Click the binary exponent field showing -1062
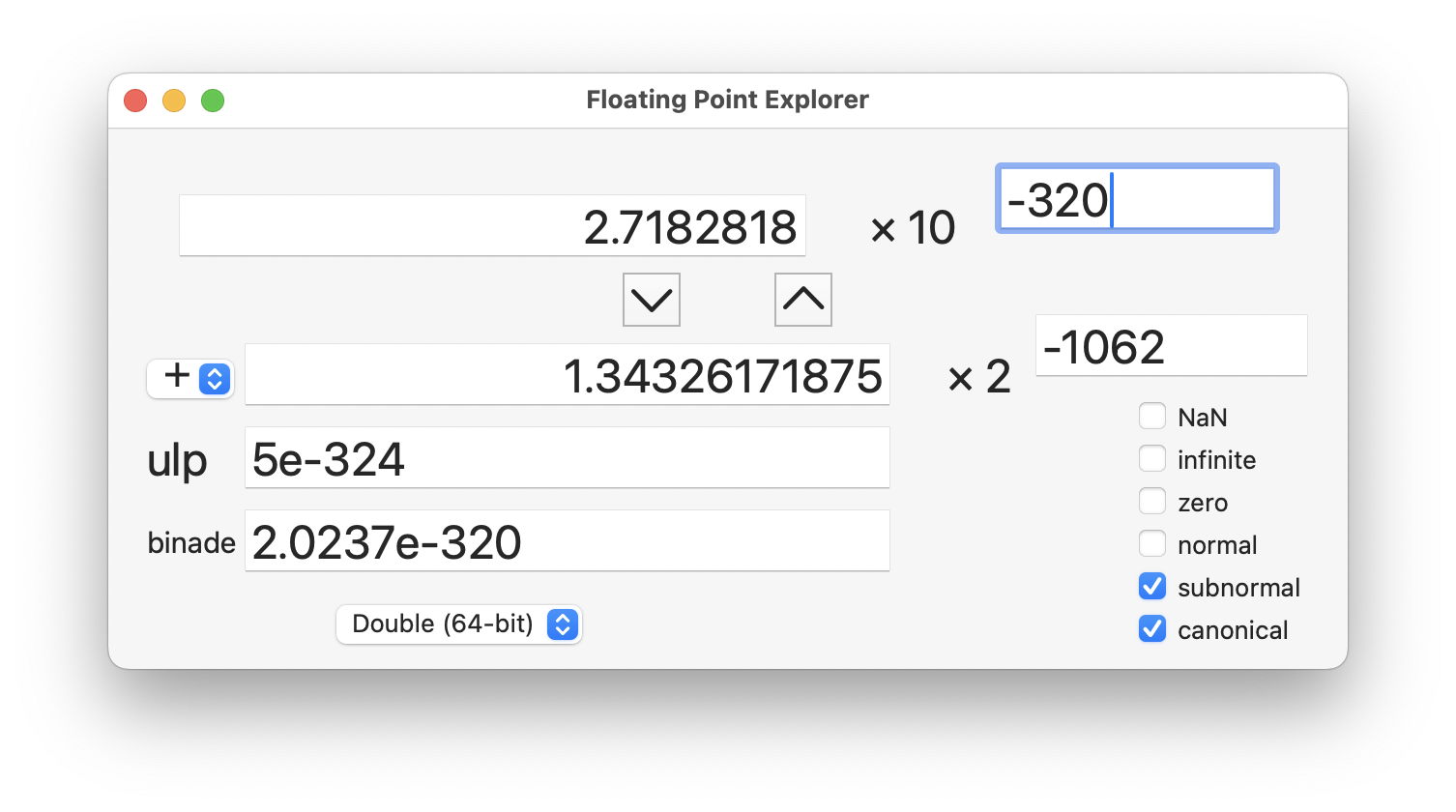The width and height of the screenshot is (1456, 812). (x=1171, y=345)
